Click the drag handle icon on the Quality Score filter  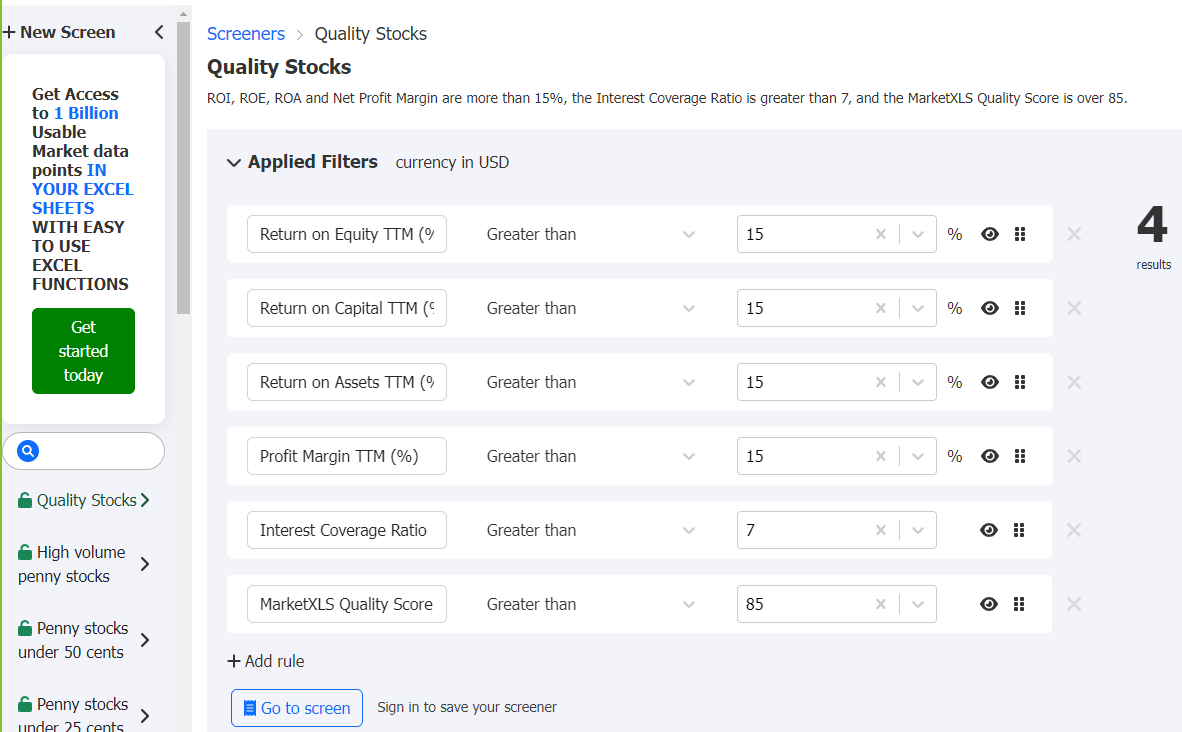tap(1020, 604)
